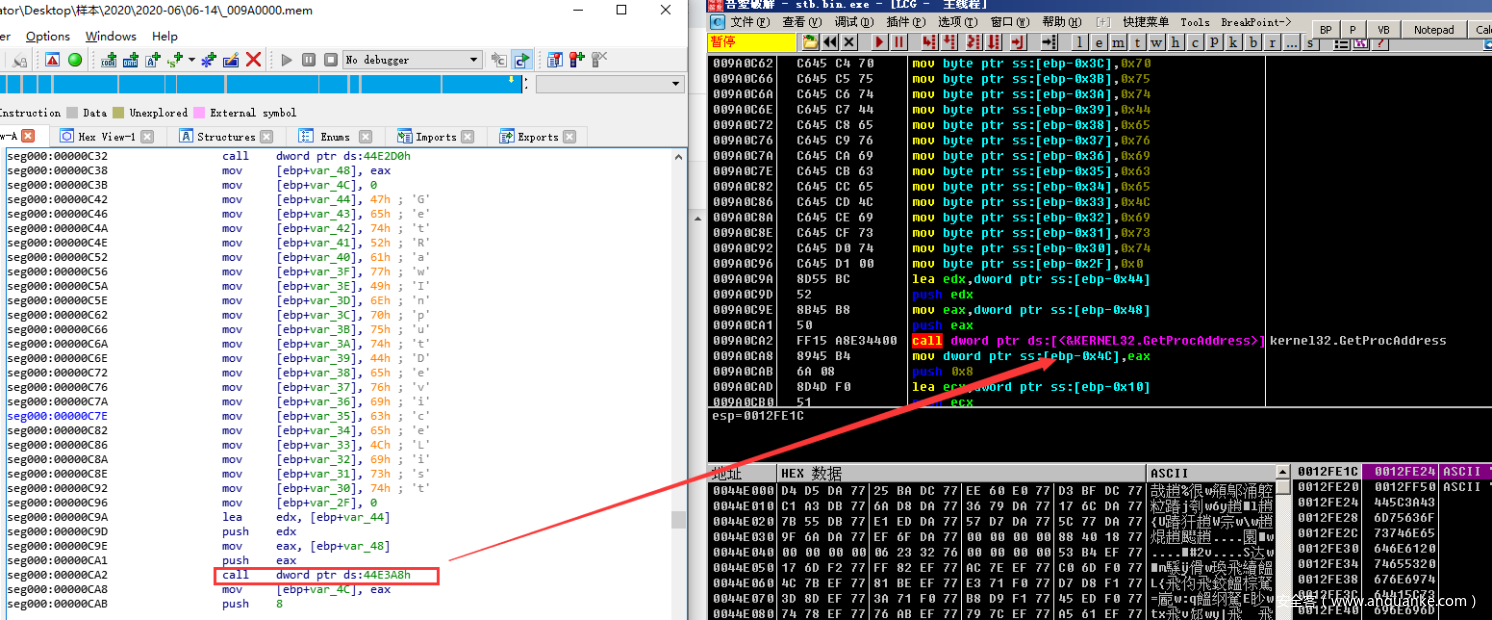Expand the No debugger dropdown
Image resolution: width=1492 pixels, height=620 pixels.
(474, 60)
